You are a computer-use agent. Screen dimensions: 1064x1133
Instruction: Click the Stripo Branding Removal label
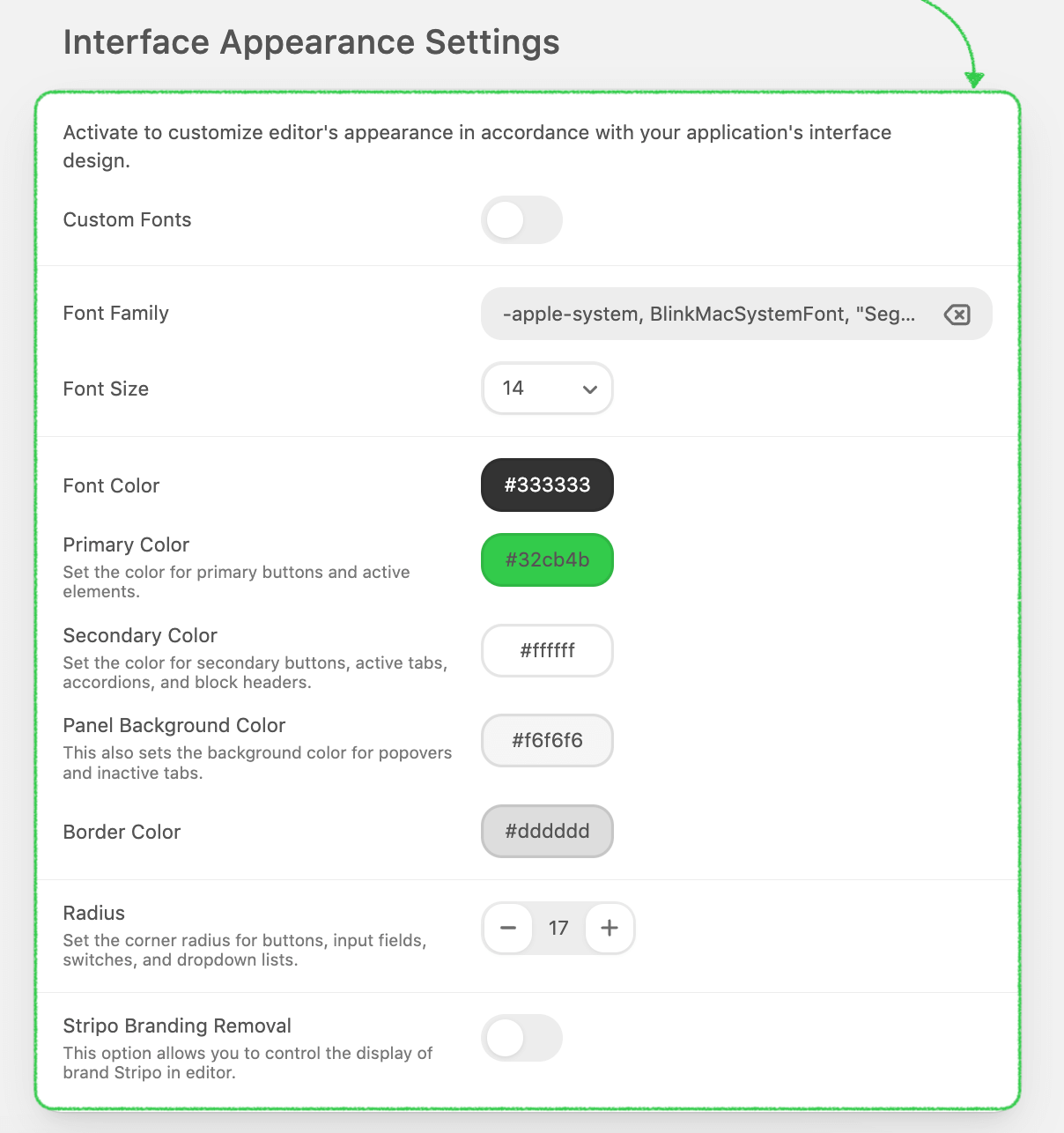pos(177,1026)
